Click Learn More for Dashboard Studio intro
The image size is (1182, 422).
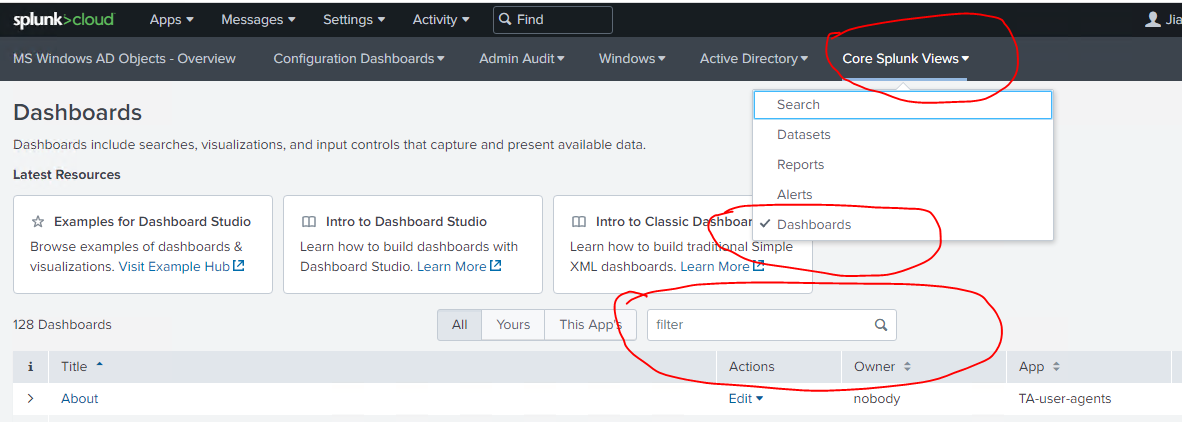[x=458, y=266]
